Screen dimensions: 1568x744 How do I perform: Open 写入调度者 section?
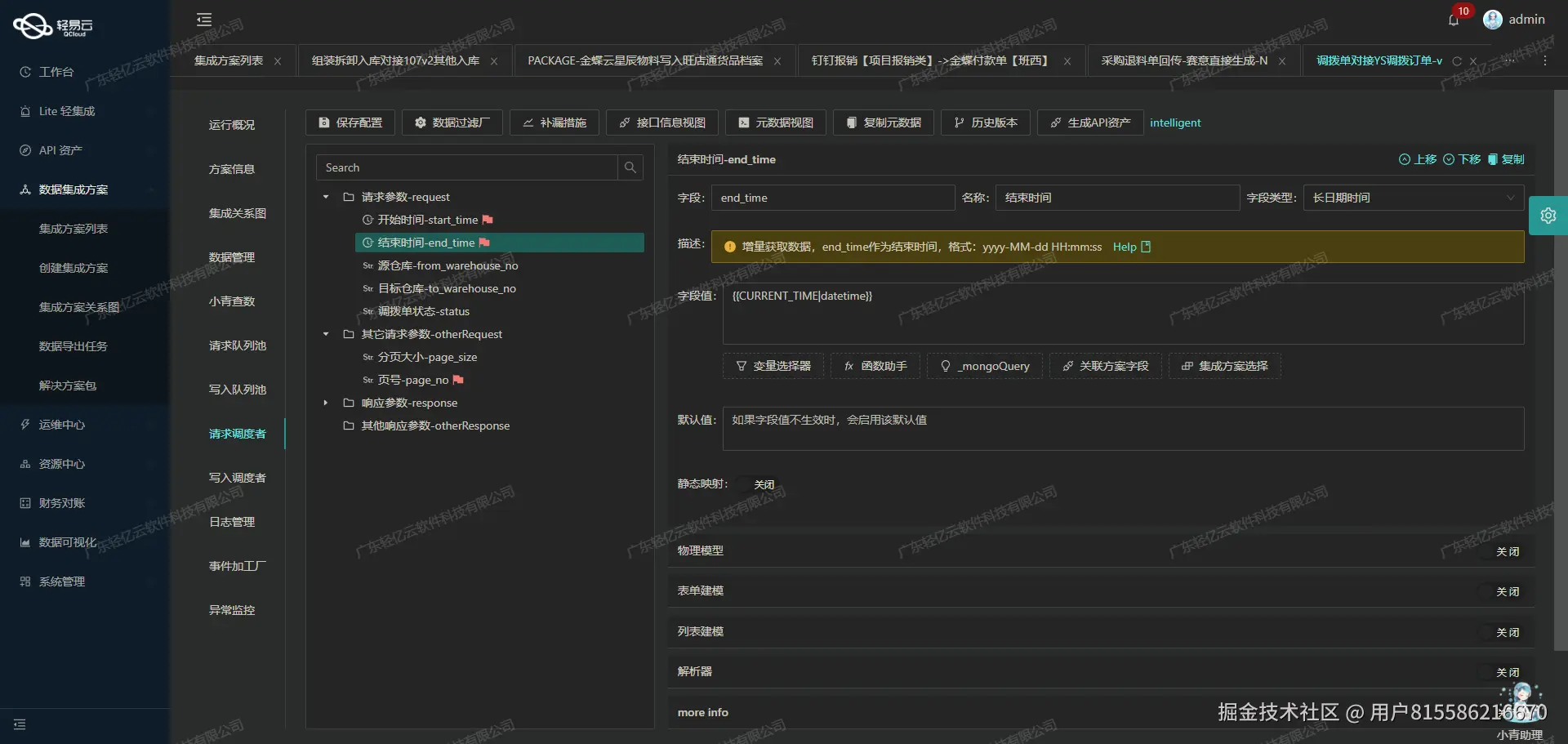click(238, 478)
